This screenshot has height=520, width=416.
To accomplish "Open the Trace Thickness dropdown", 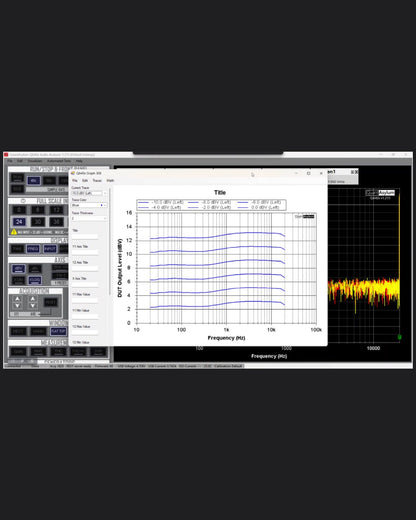I will pos(89,218).
